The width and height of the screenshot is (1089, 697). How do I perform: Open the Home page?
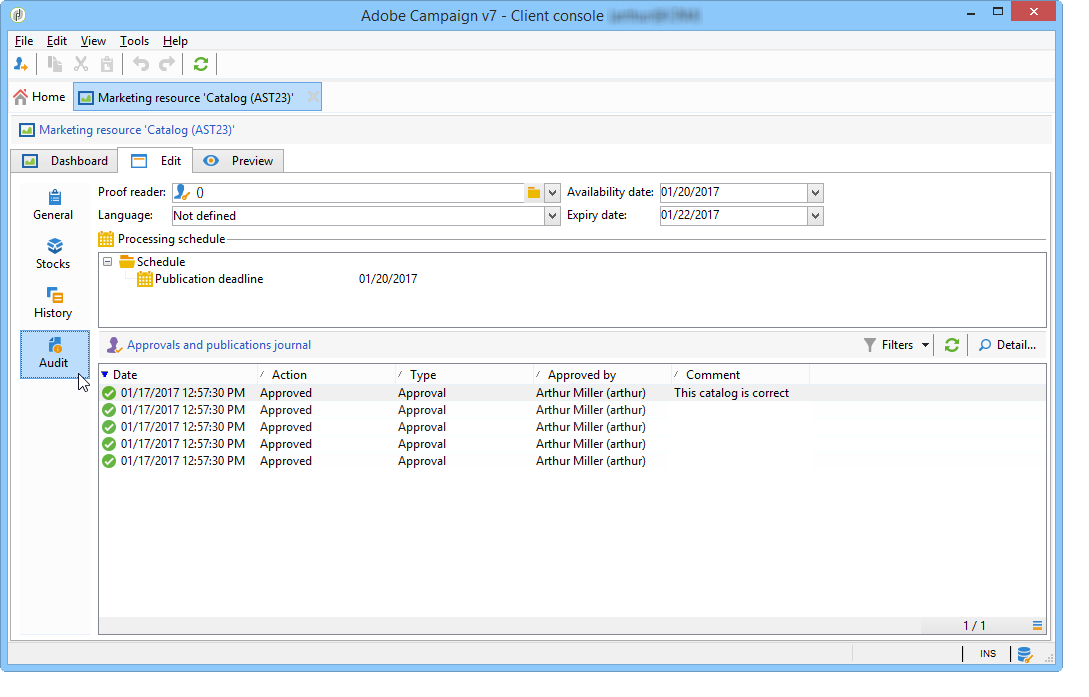point(40,97)
